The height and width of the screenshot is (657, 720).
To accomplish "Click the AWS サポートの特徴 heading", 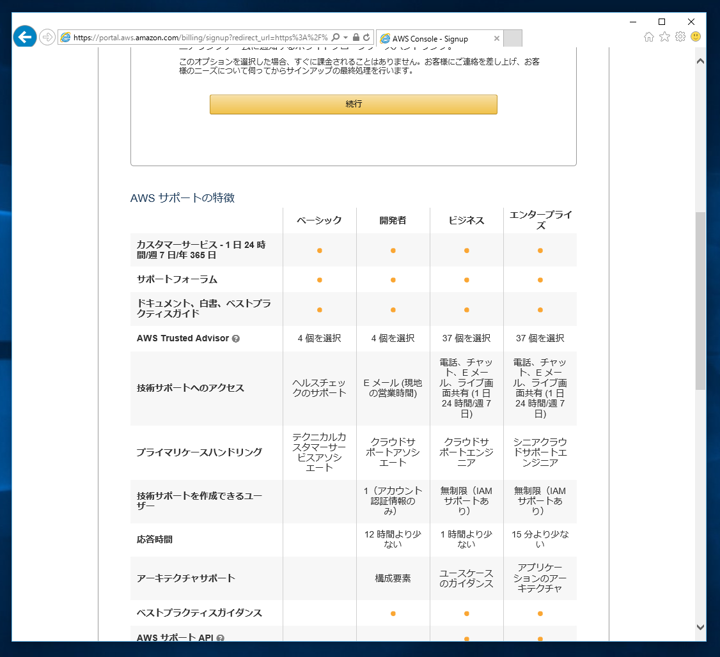I will 182,198.
